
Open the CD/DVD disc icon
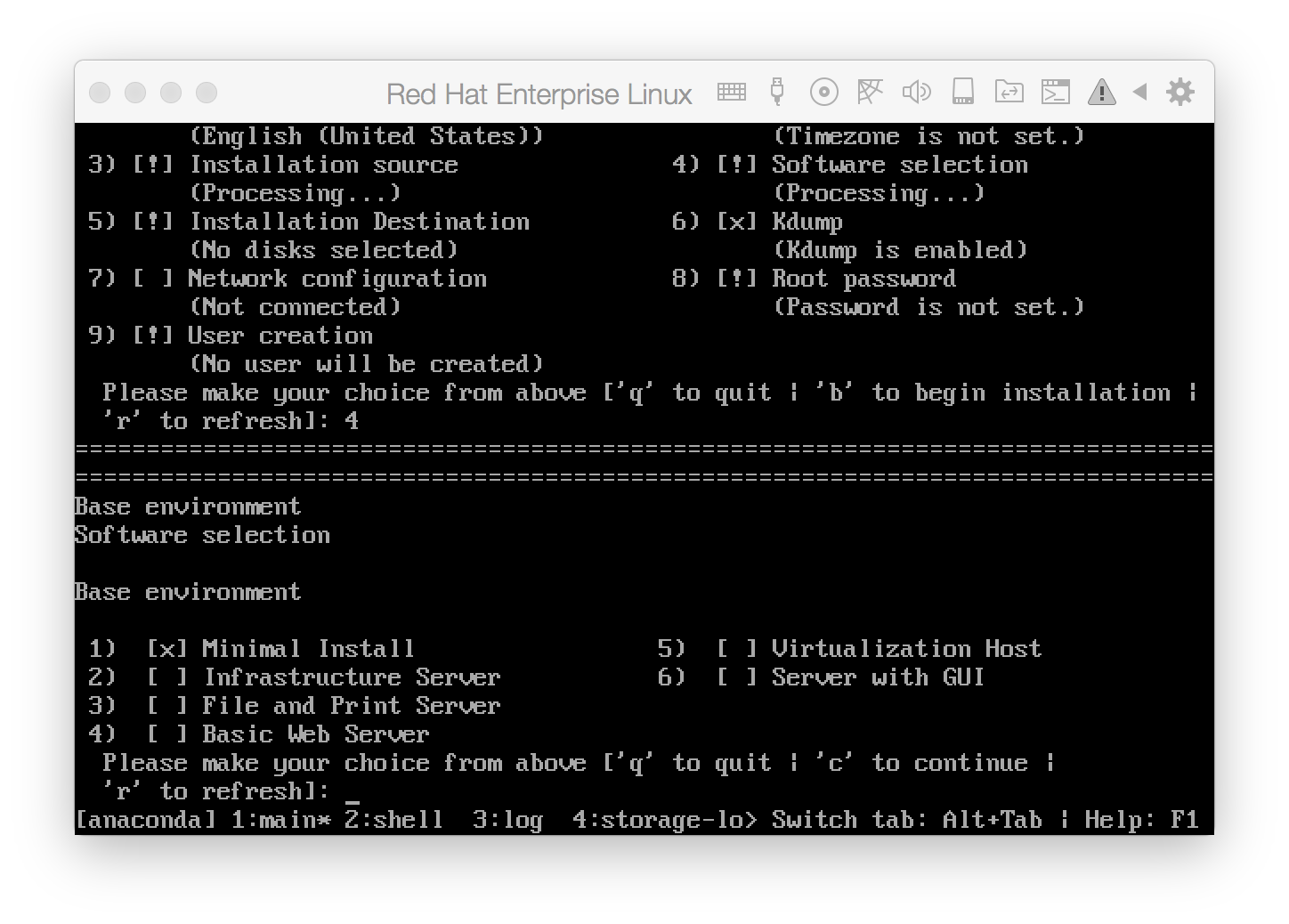pos(824,92)
